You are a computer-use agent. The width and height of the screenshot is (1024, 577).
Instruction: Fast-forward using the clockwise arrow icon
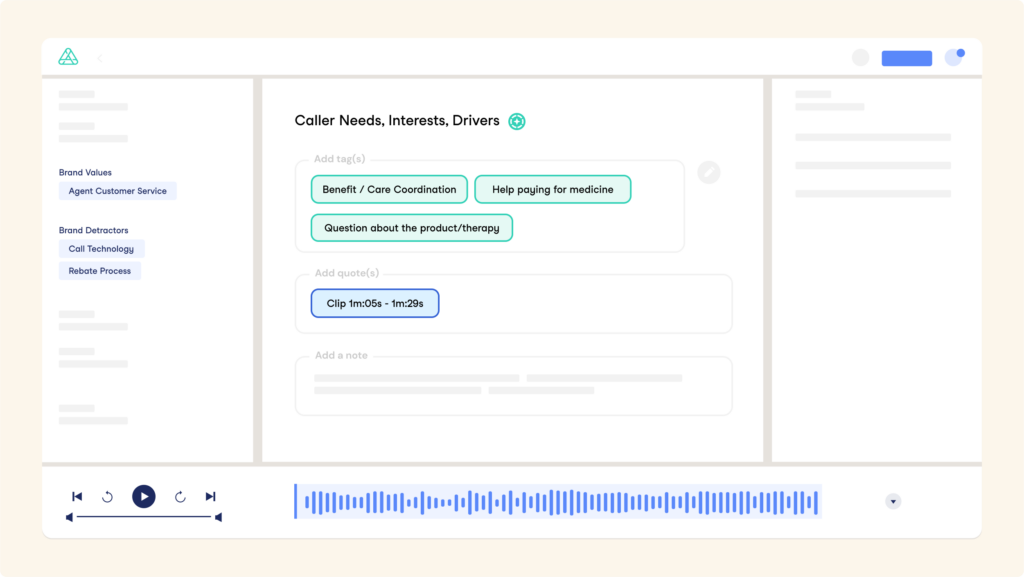[x=180, y=497]
